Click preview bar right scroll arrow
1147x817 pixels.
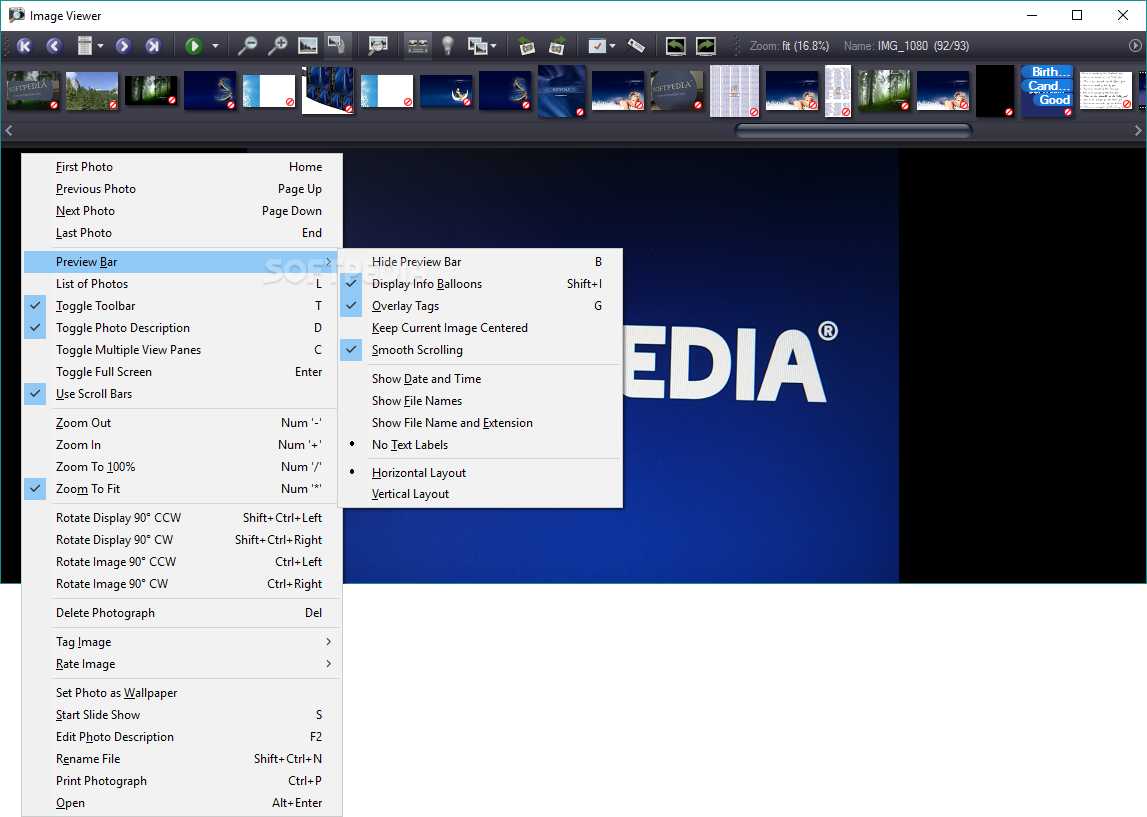click(1137, 130)
